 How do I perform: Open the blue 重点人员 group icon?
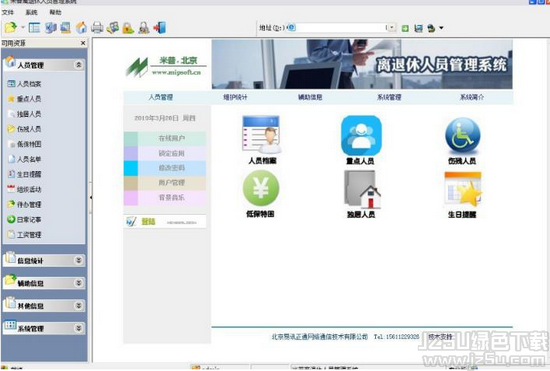click(361, 136)
